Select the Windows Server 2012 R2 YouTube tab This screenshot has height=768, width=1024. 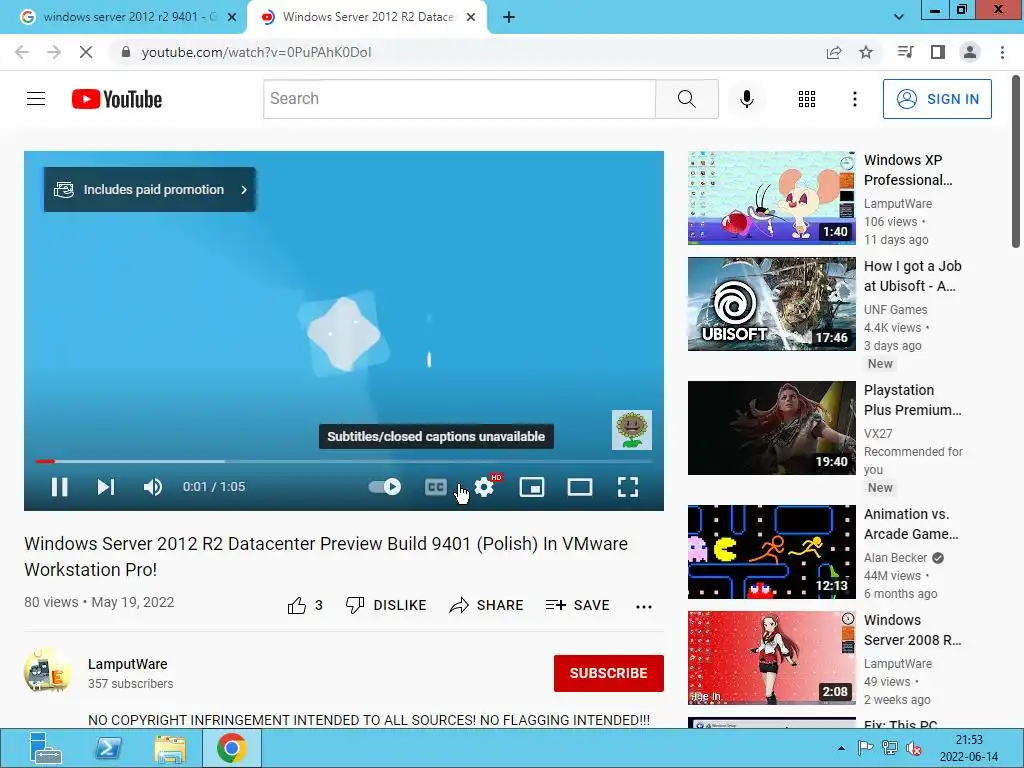[368, 17]
